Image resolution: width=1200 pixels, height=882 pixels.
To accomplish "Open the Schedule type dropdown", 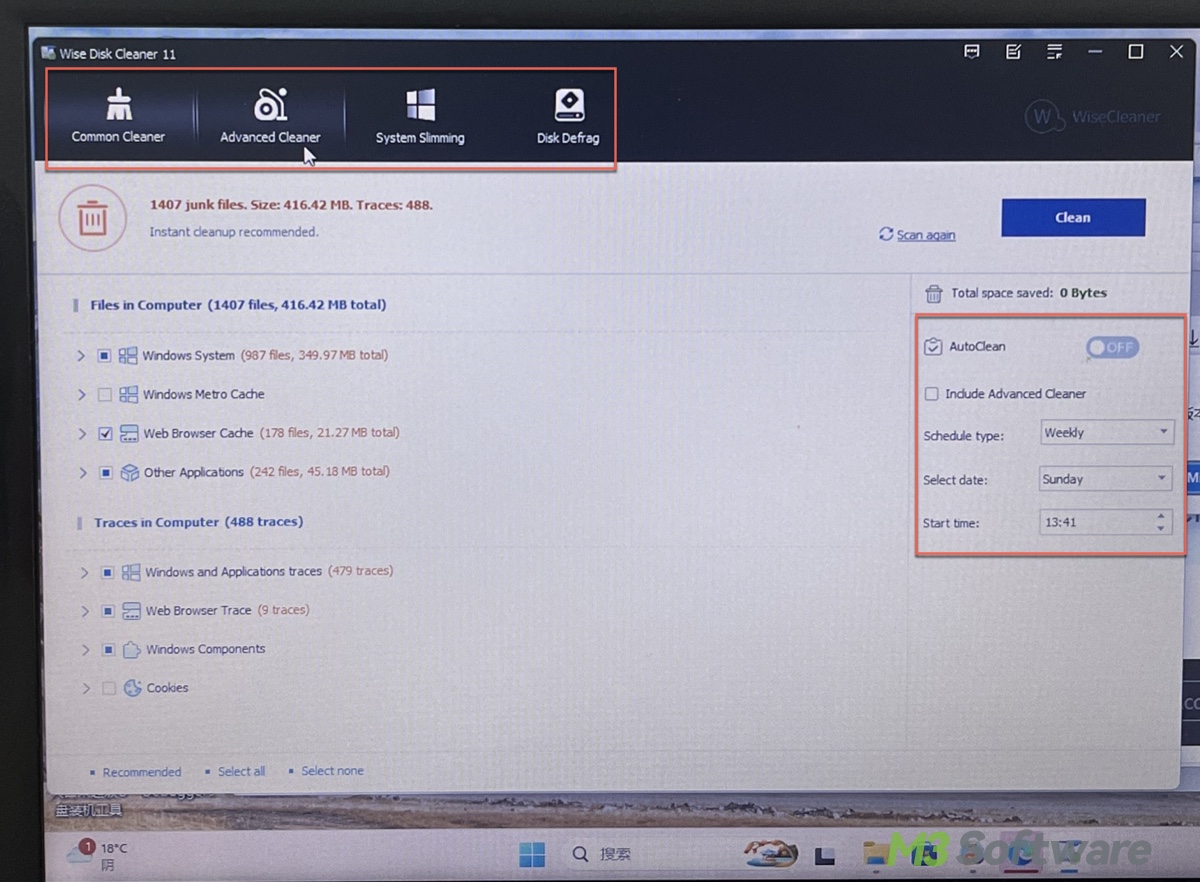I will click(1105, 433).
